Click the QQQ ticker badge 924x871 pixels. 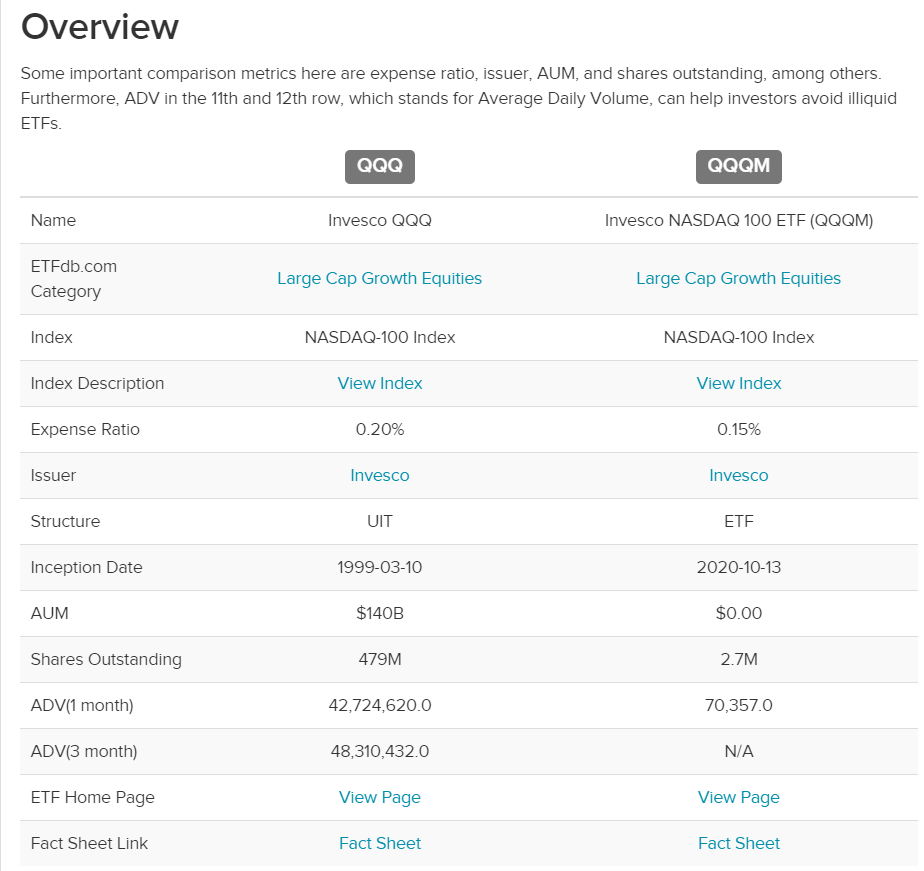coord(380,167)
